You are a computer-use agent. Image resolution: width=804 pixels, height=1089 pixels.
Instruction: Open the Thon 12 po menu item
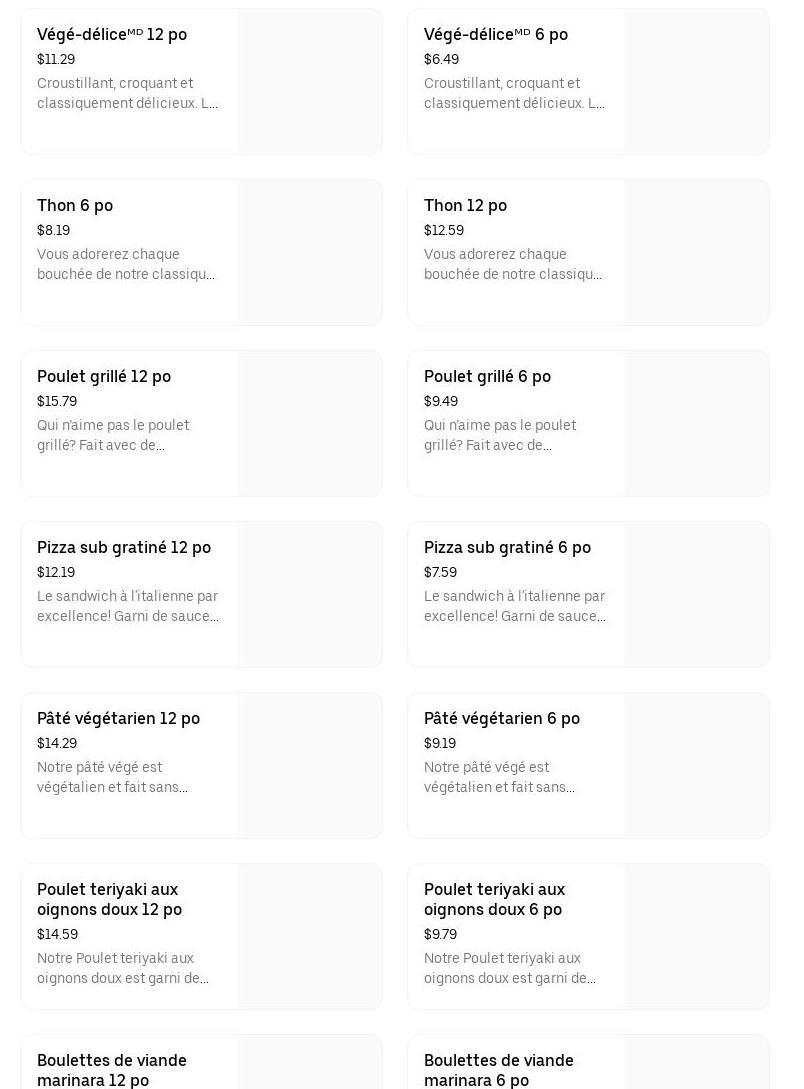point(466,206)
